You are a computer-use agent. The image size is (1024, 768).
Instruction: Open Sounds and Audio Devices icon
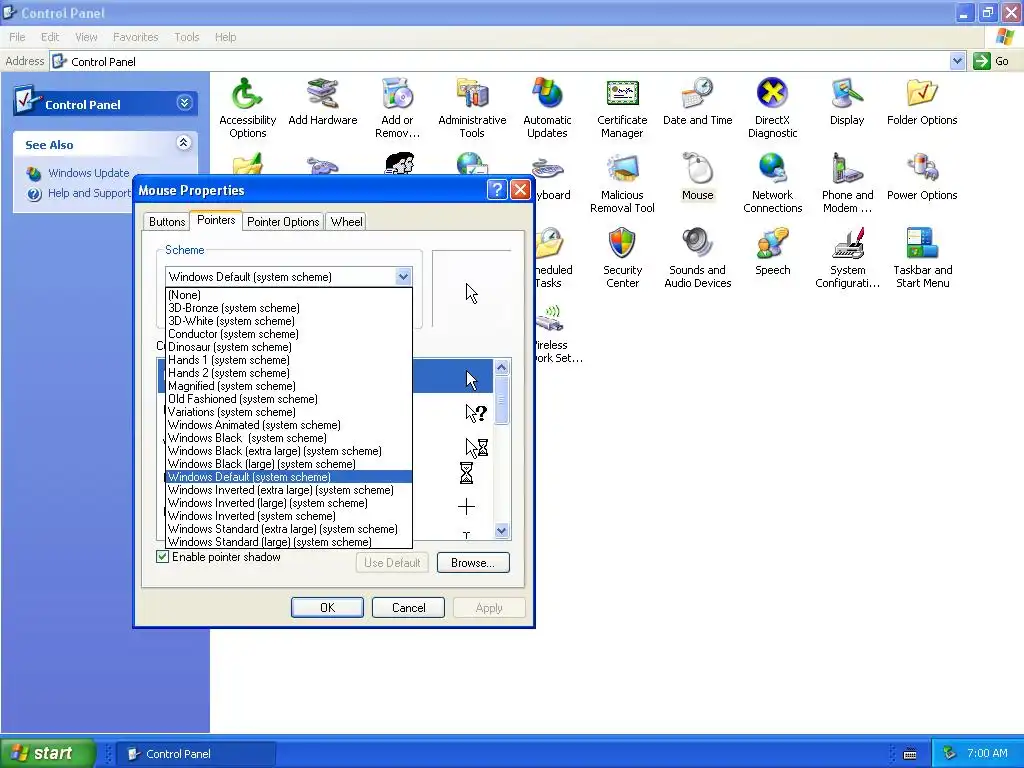(697, 258)
